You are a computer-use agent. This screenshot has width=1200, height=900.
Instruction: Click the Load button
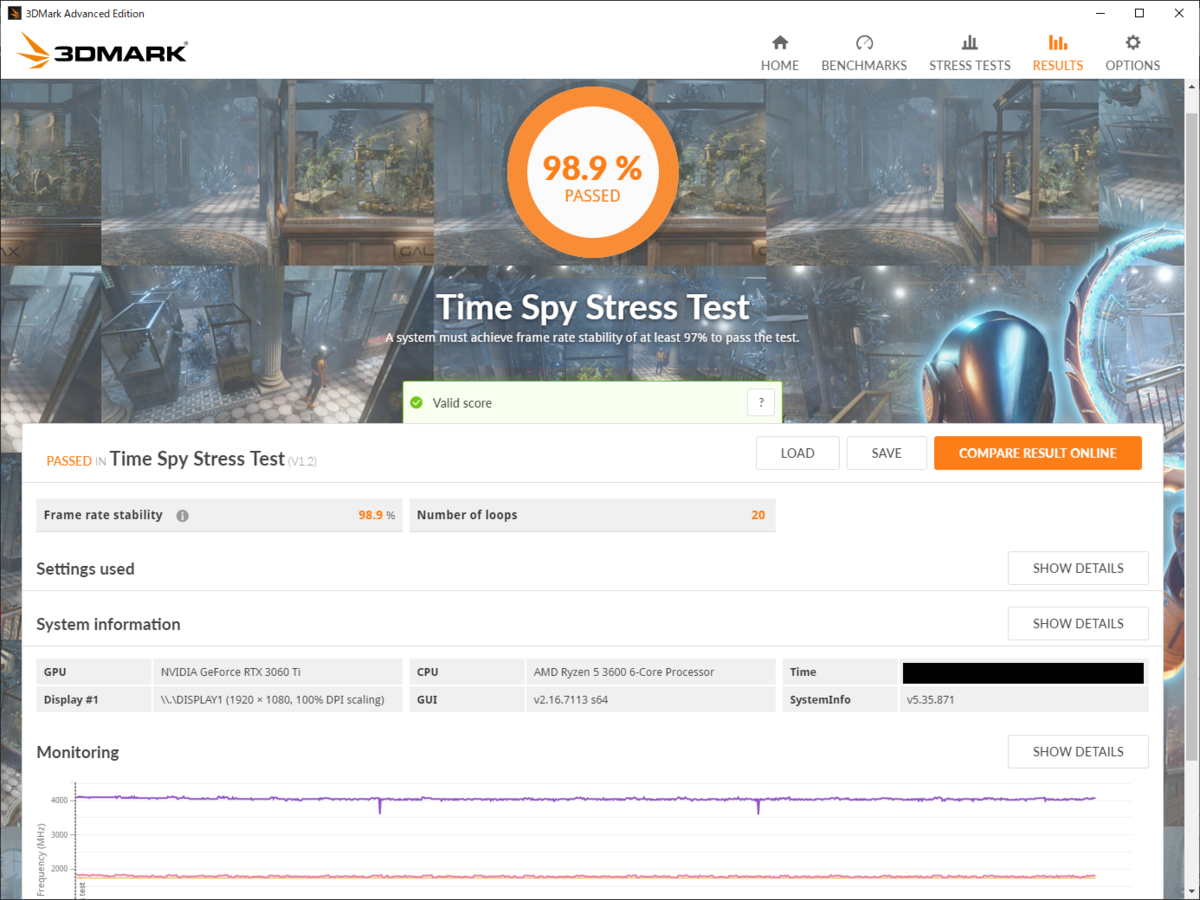coord(798,453)
